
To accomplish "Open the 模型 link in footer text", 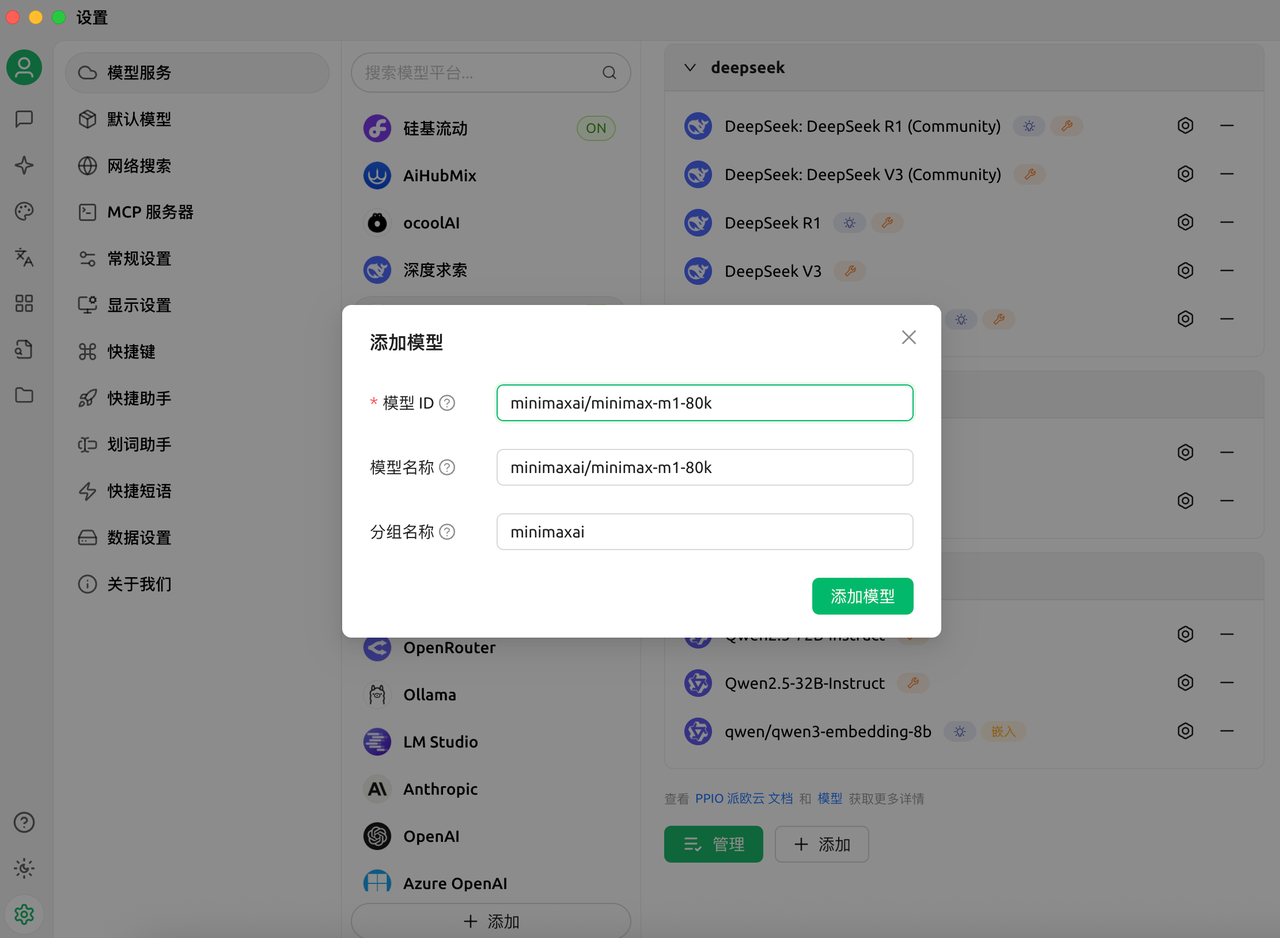I will (x=830, y=798).
